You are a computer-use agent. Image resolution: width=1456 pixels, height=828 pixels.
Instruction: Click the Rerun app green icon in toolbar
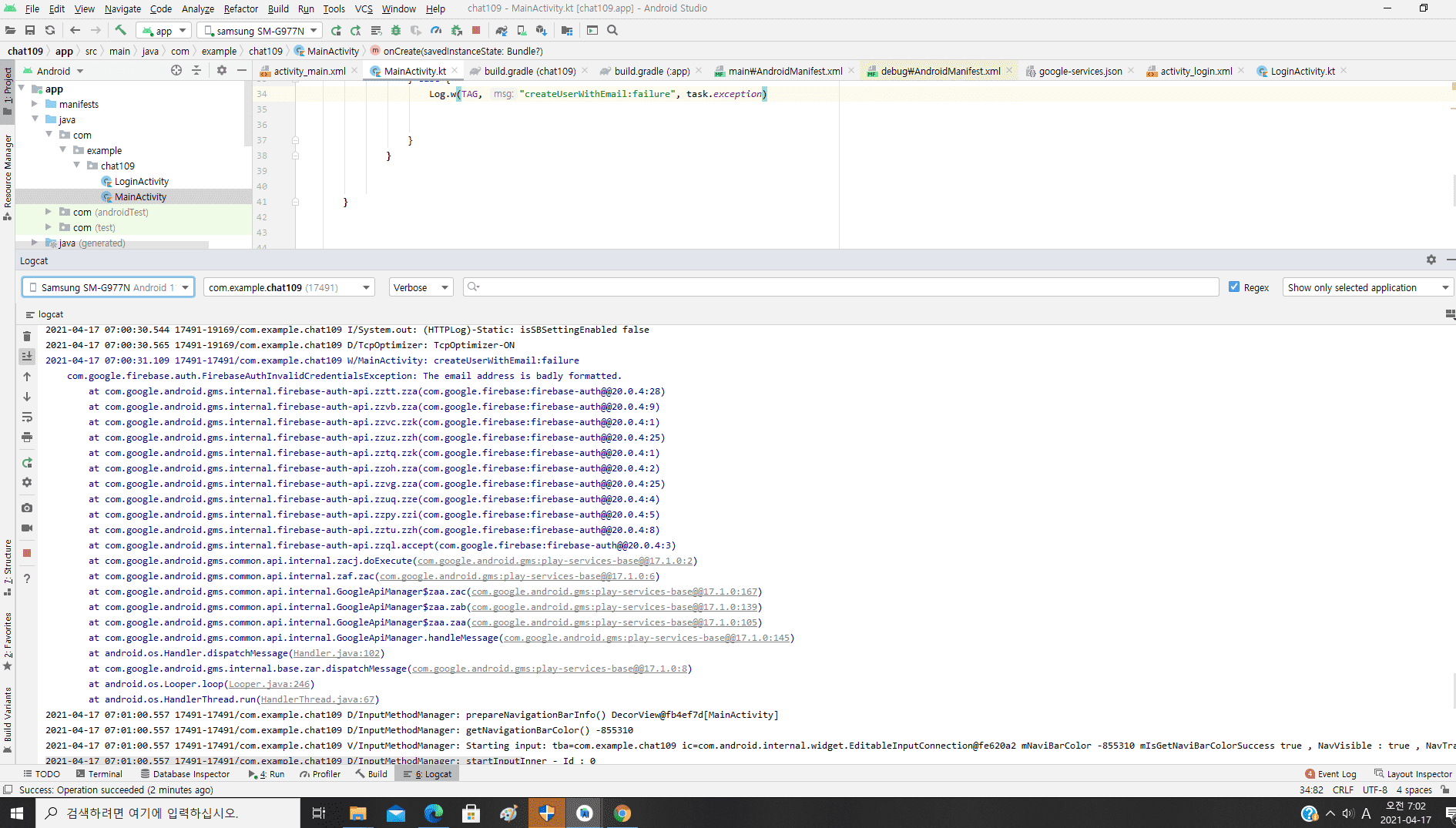click(336, 30)
